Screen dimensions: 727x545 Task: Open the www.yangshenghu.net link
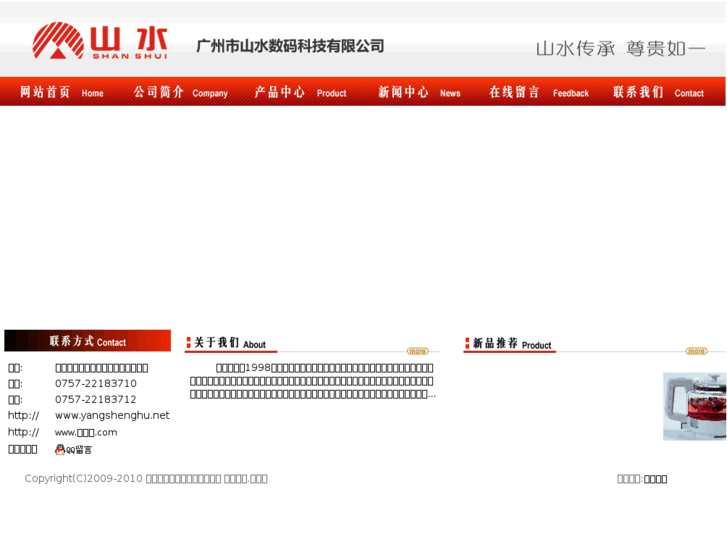pyautogui.click(x=112, y=415)
